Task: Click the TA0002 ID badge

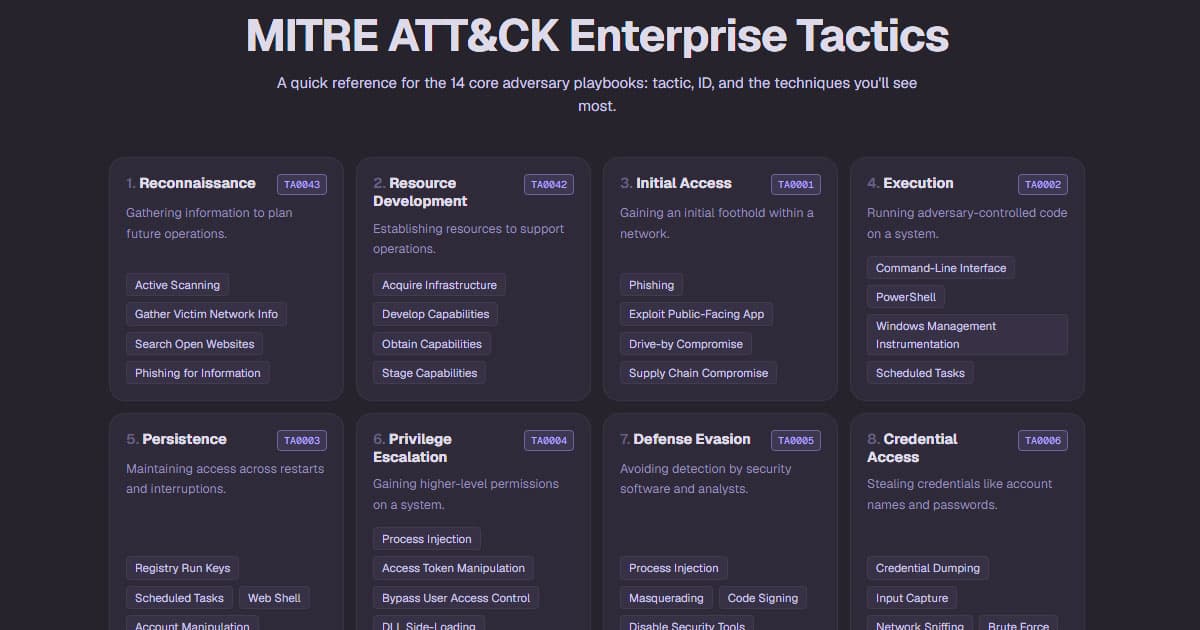Action: coord(1043,184)
